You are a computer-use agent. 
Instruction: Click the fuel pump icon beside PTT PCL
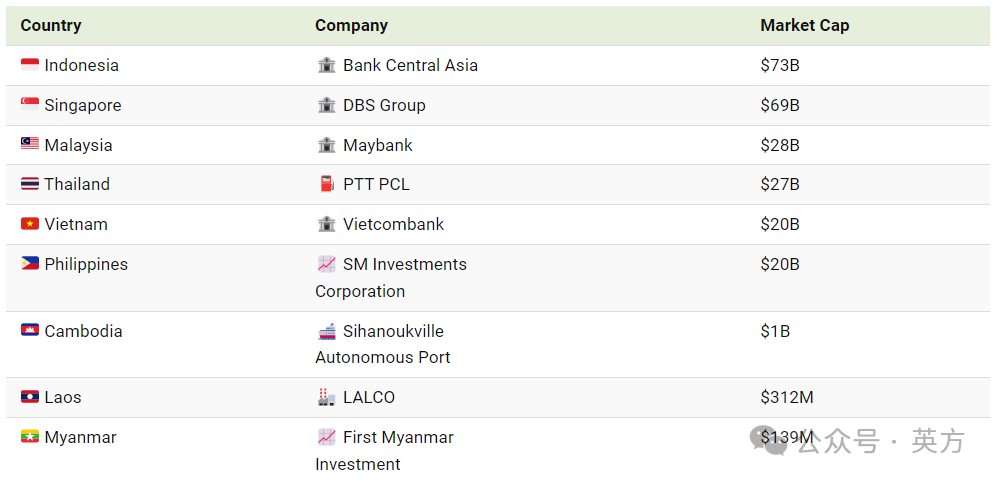[x=326, y=184]
